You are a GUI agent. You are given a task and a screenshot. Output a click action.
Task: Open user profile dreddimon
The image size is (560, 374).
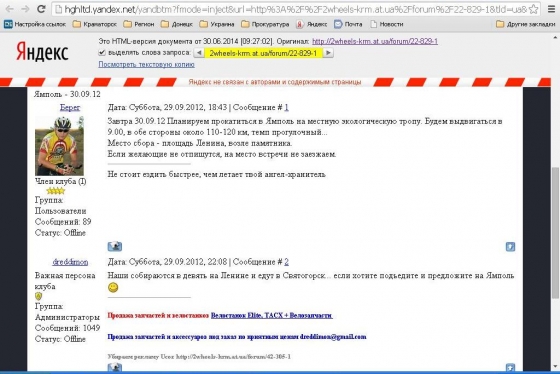pos(70,262)
